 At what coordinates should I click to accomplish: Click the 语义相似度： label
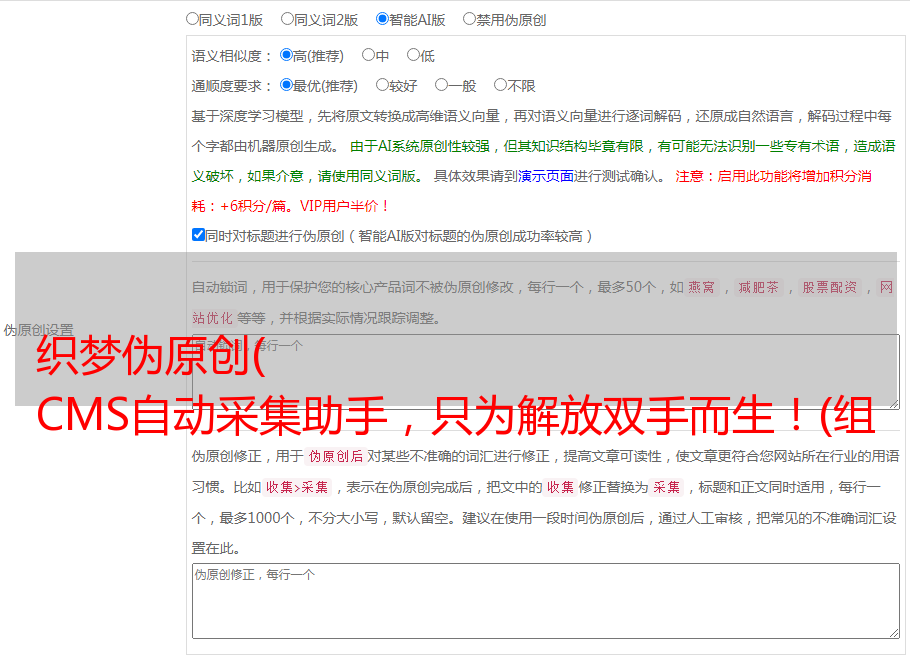coord(232,56)
